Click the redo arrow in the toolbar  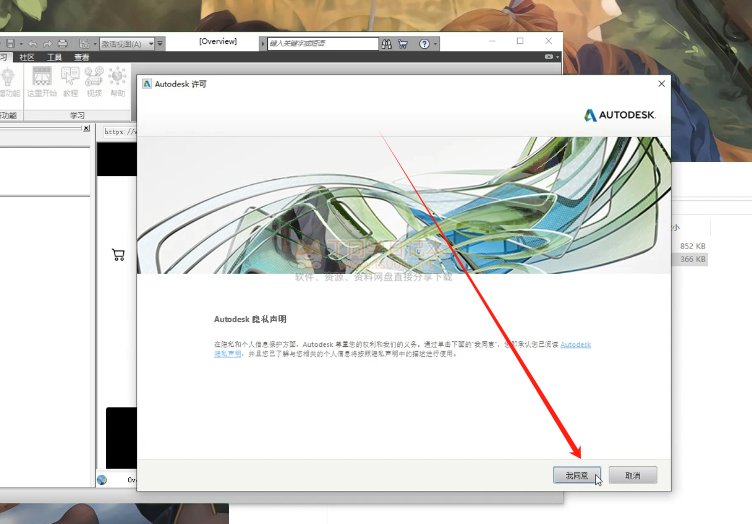(47, 44)
